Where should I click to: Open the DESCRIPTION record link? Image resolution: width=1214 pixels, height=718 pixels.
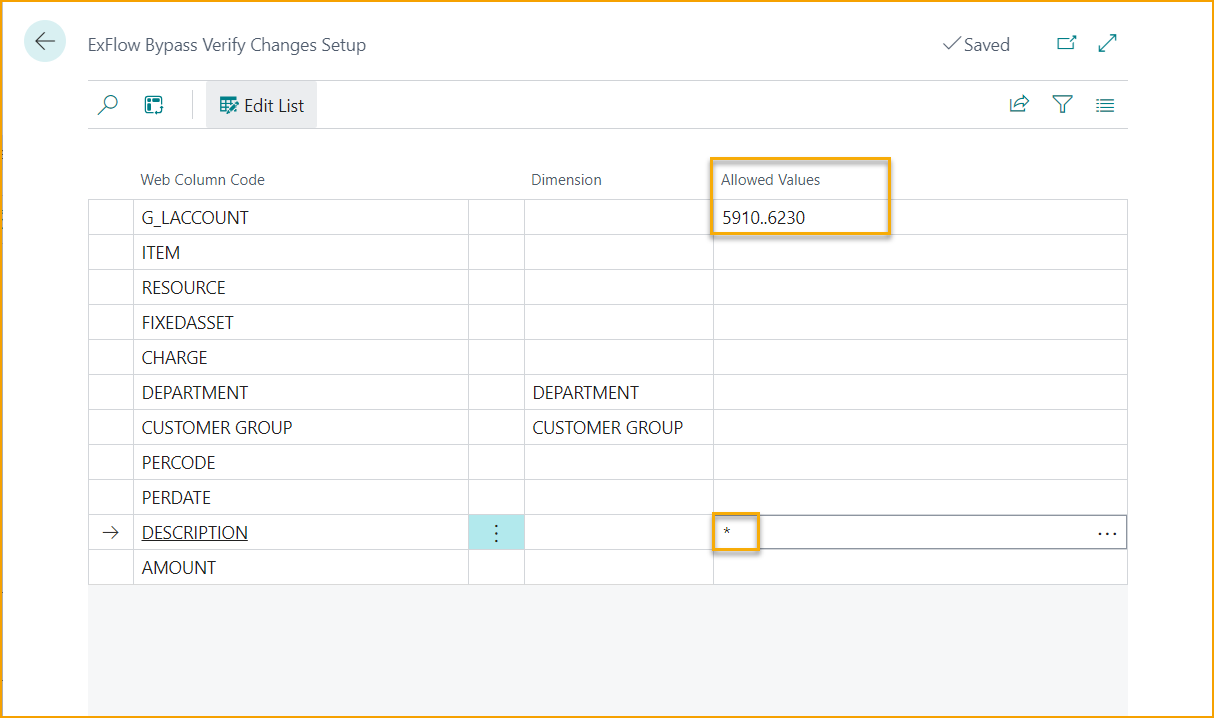[194, 532]
